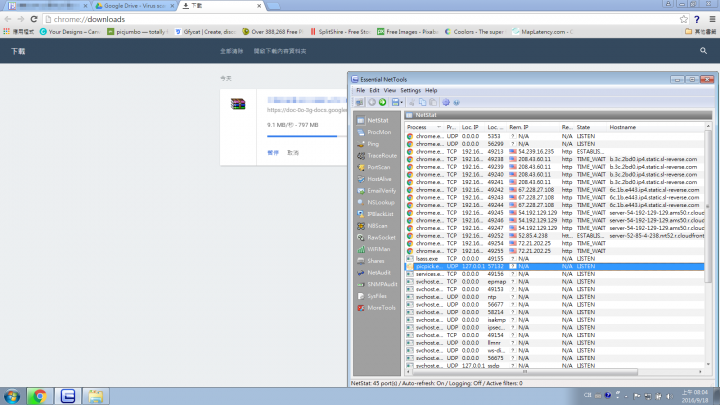Open the Edit menu in Essential NetTools
This screenshot has width=720, height=405.
tap(375, 90)
